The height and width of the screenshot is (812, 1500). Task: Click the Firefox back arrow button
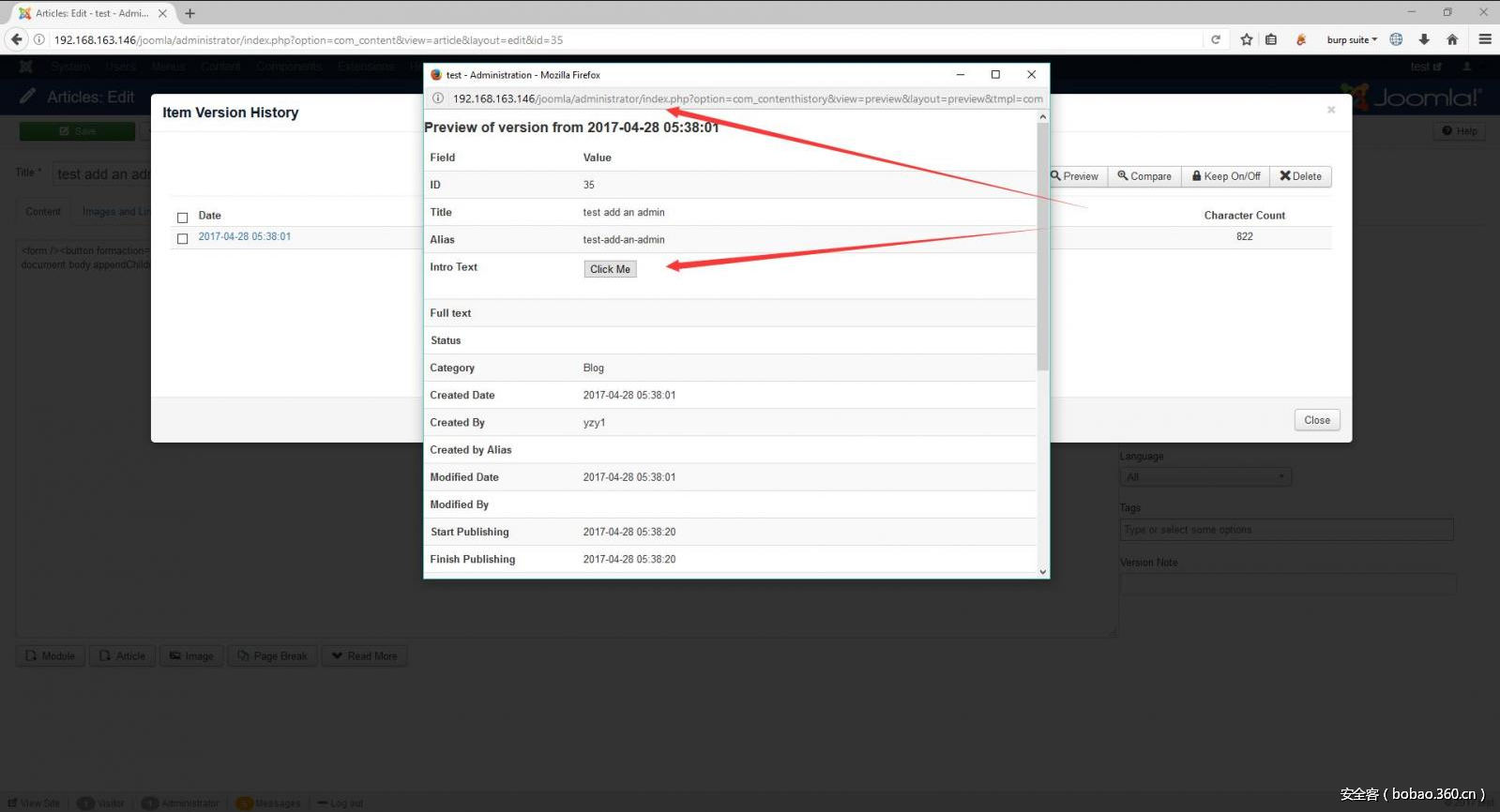click(16, 39)
